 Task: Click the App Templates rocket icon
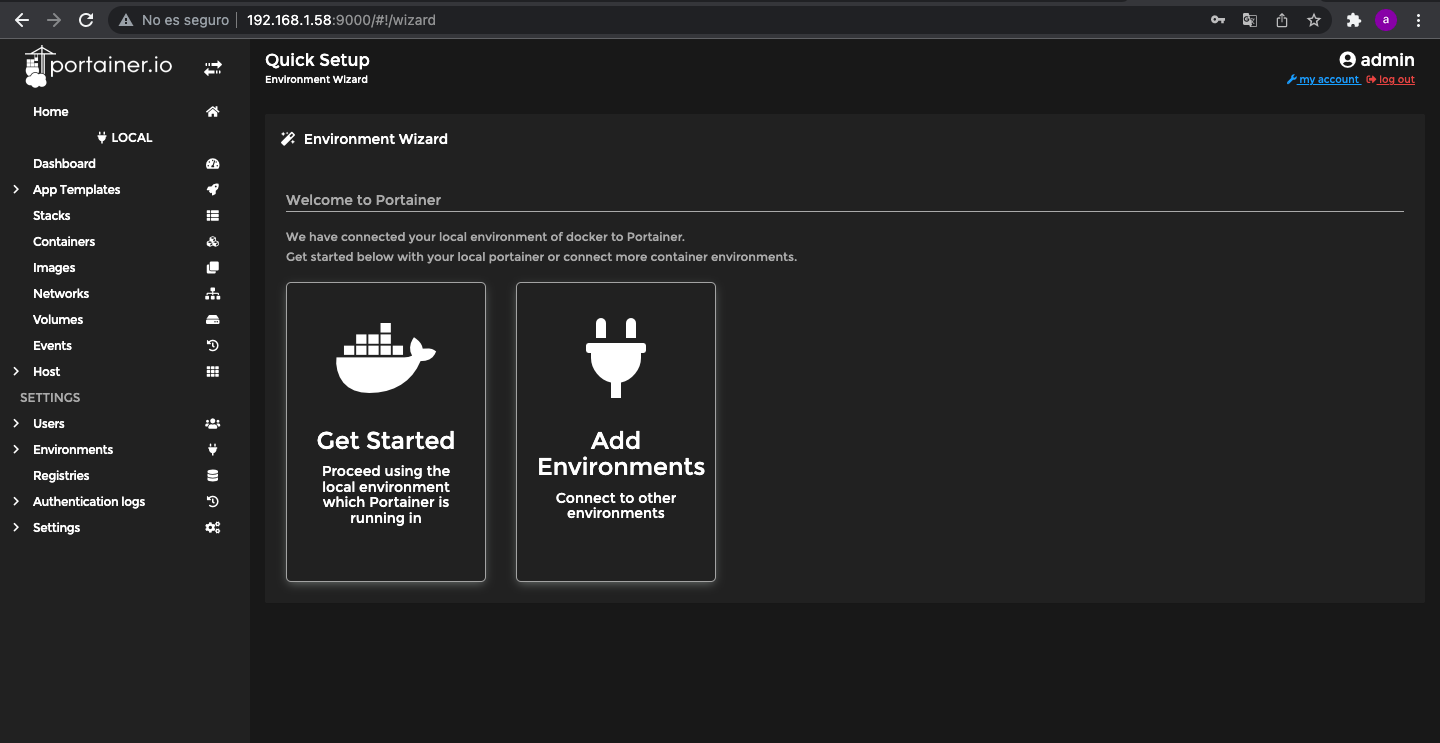click(x=212, y=190)
